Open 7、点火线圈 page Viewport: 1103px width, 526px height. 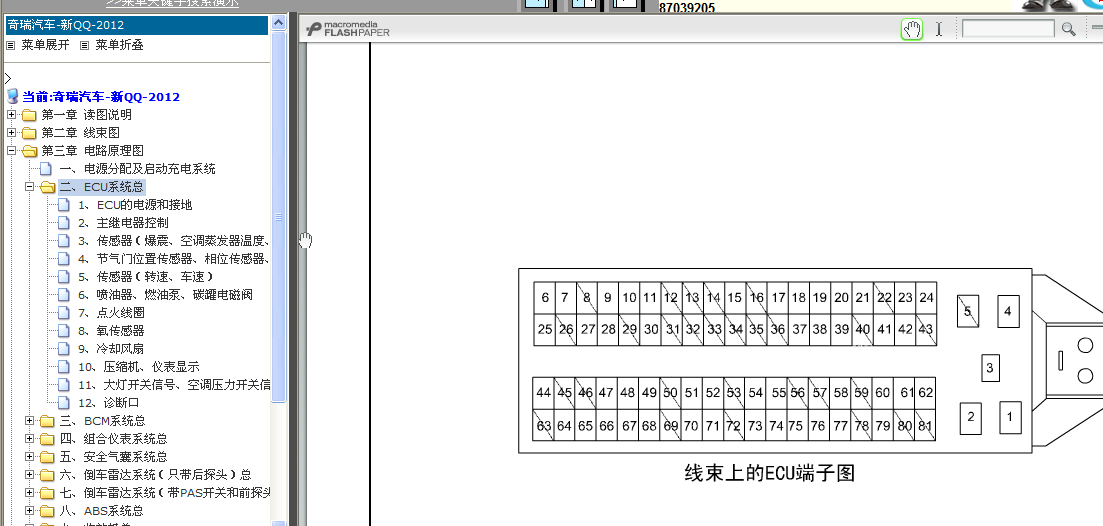pos(111,313)
